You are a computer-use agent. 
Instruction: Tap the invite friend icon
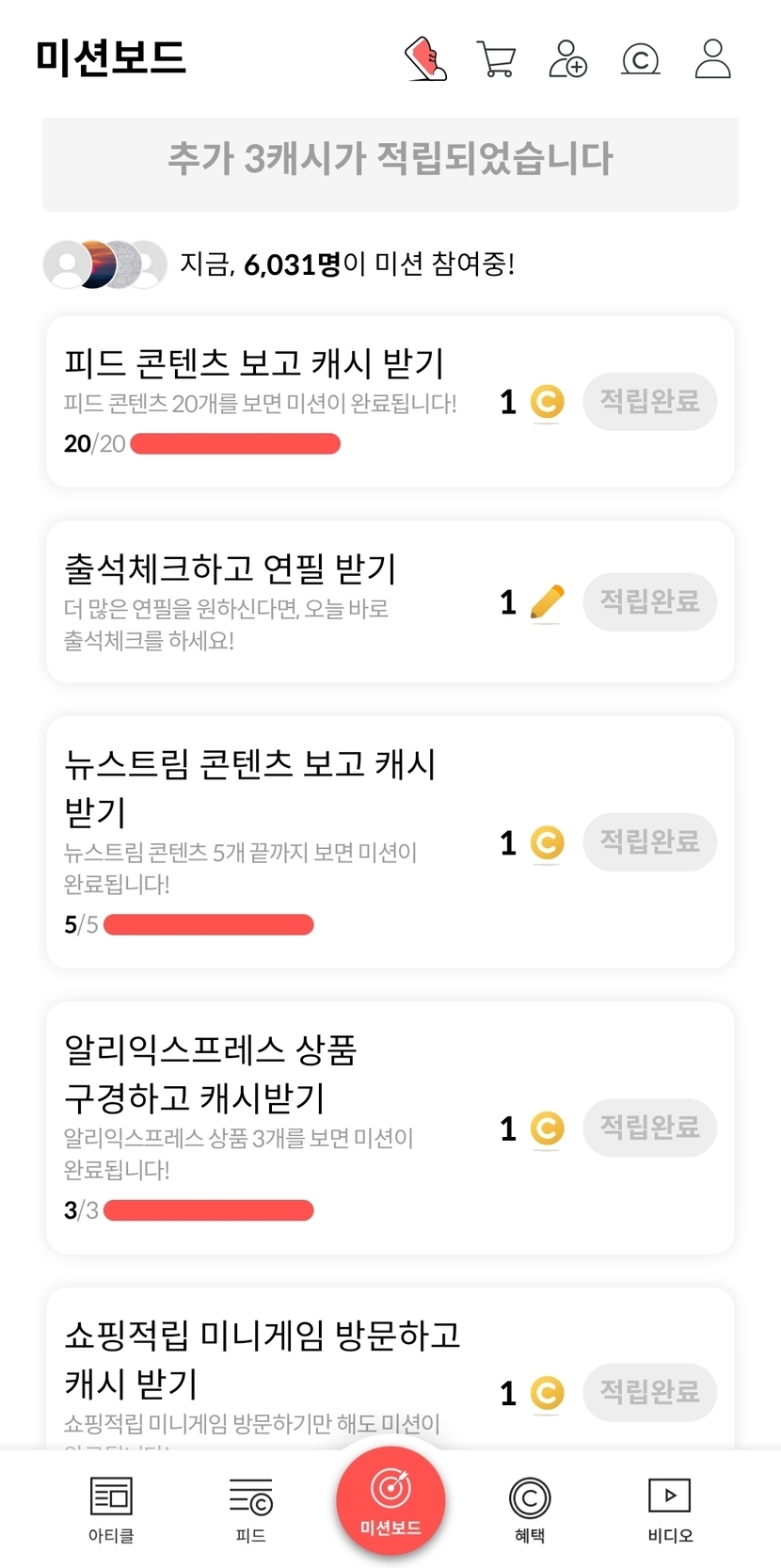[x=567, y=59]
